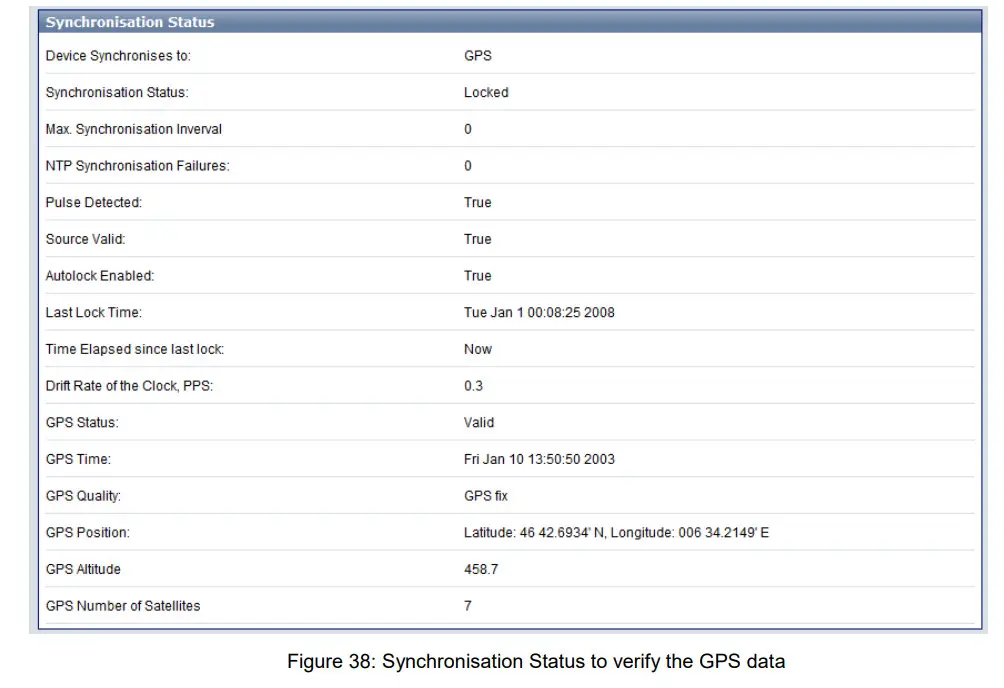Select the GPS Time value 'Fri Jan 10 13:50:50 2003'
The height and width of the screenshot is (688, 1004).
[x=539, y=459]
